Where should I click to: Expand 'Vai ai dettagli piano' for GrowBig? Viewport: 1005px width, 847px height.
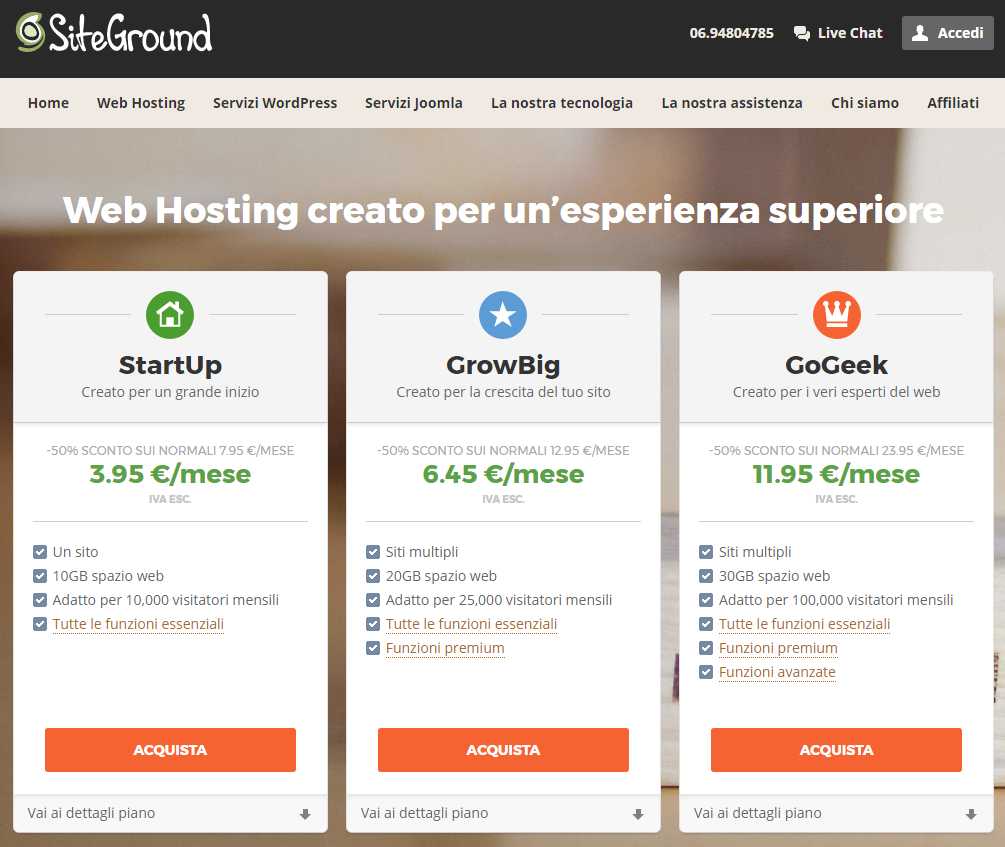[424, 813]
